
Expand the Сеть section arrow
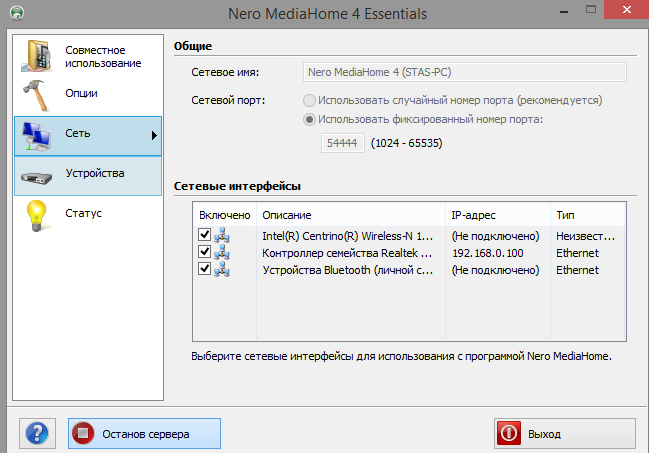[x=155, y=135]
